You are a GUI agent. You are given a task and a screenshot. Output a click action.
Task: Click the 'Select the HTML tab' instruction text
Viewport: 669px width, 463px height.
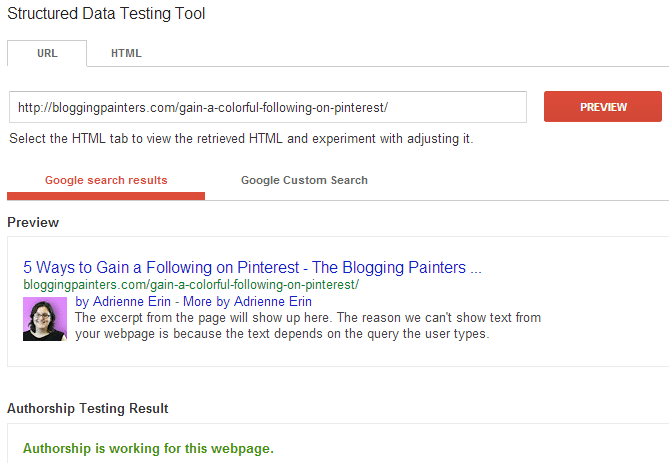pos(241,139)
